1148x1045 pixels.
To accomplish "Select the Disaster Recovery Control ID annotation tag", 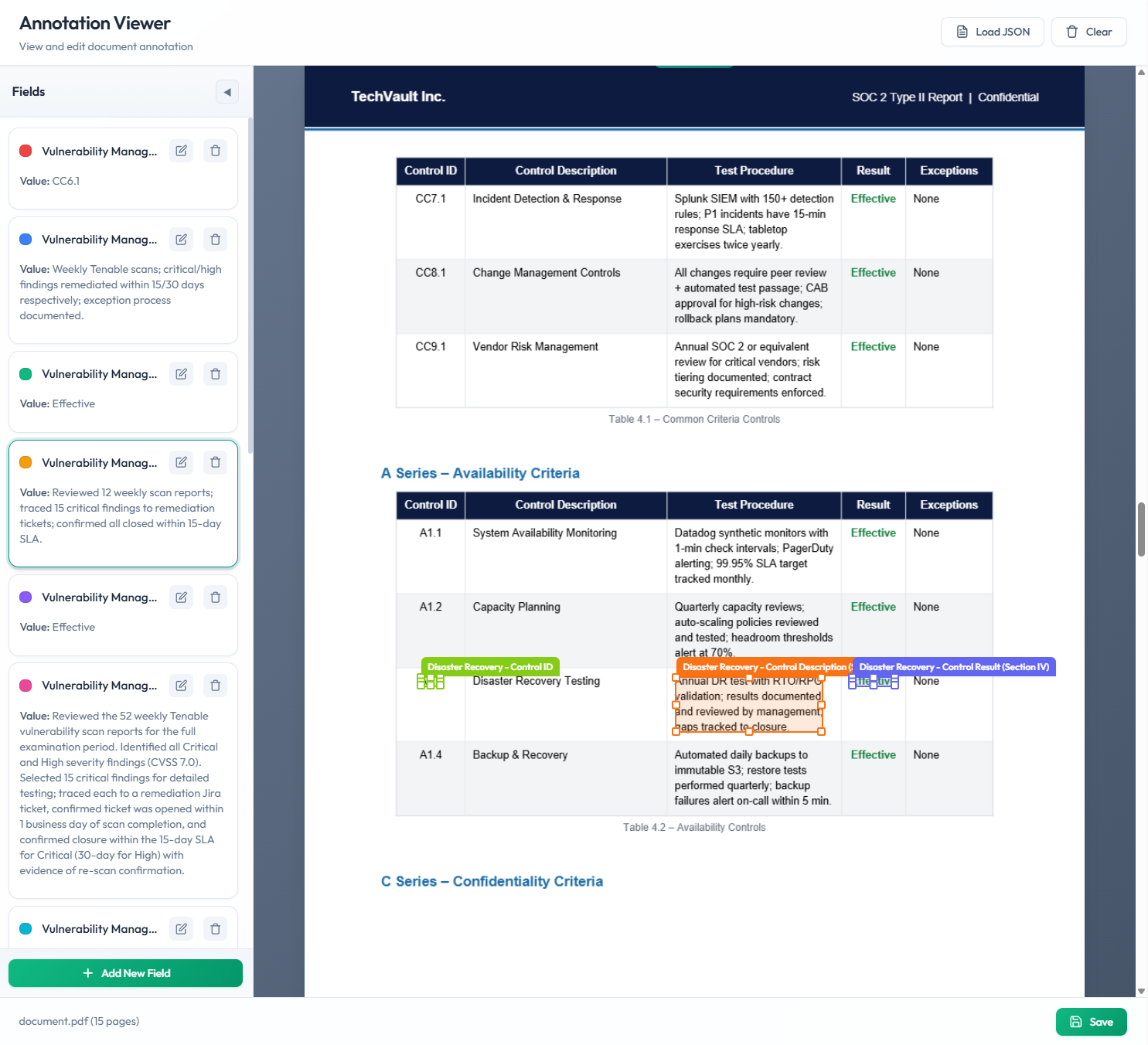I will click(x=489, y=665).
